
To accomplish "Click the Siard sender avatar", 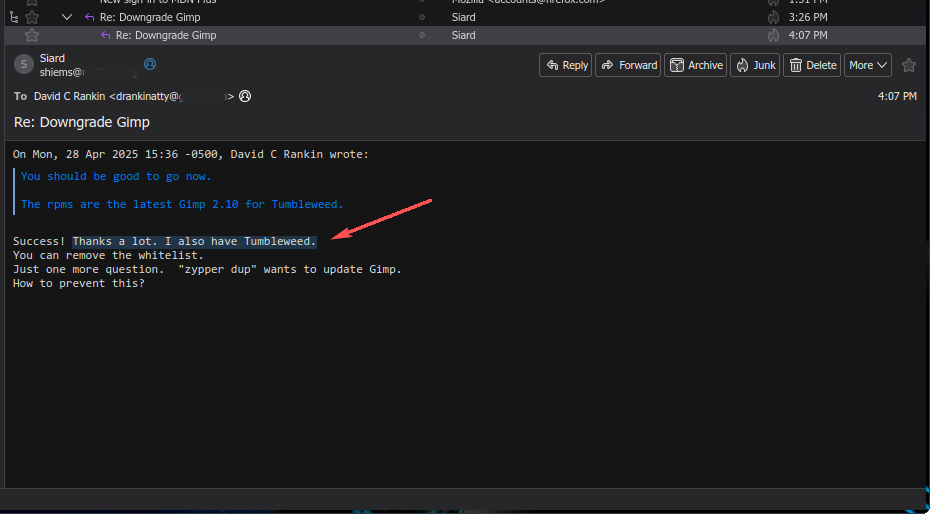I will coord(23,65).
